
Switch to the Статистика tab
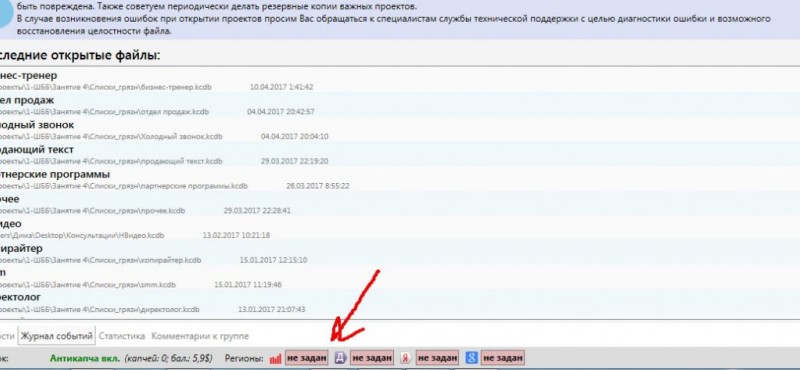click(122, 336)
